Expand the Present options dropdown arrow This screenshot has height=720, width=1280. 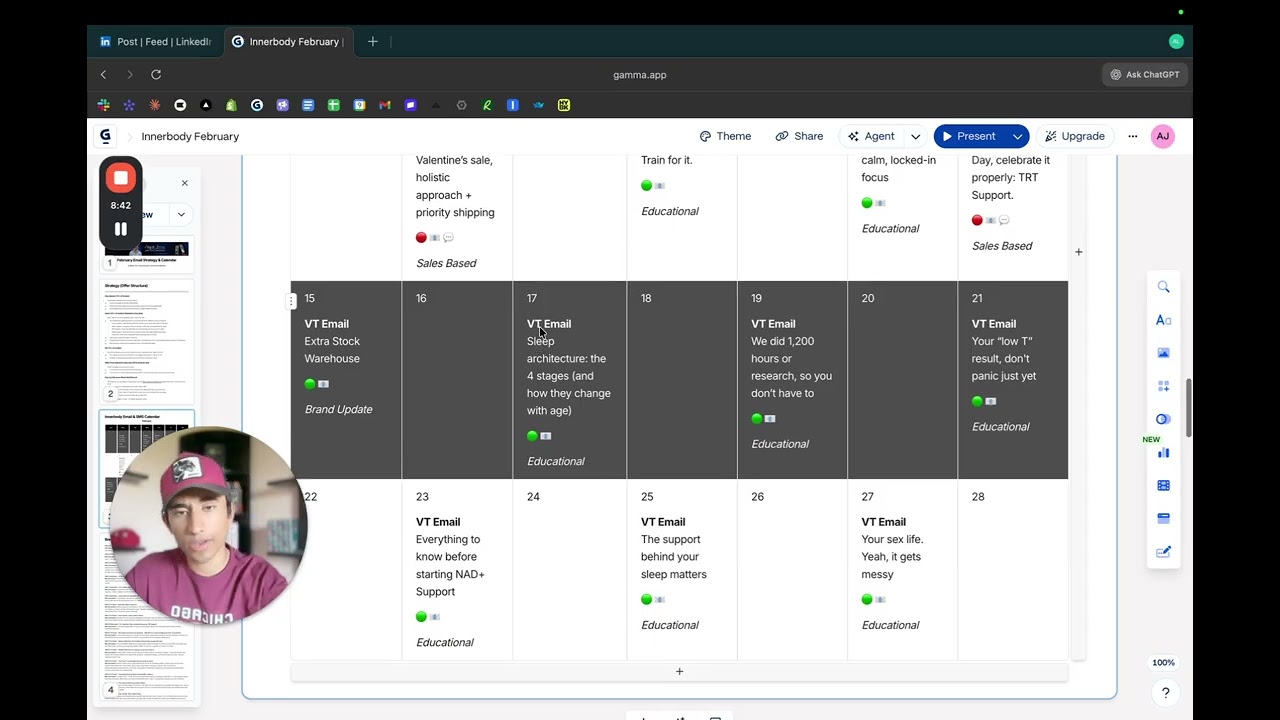1017,136
